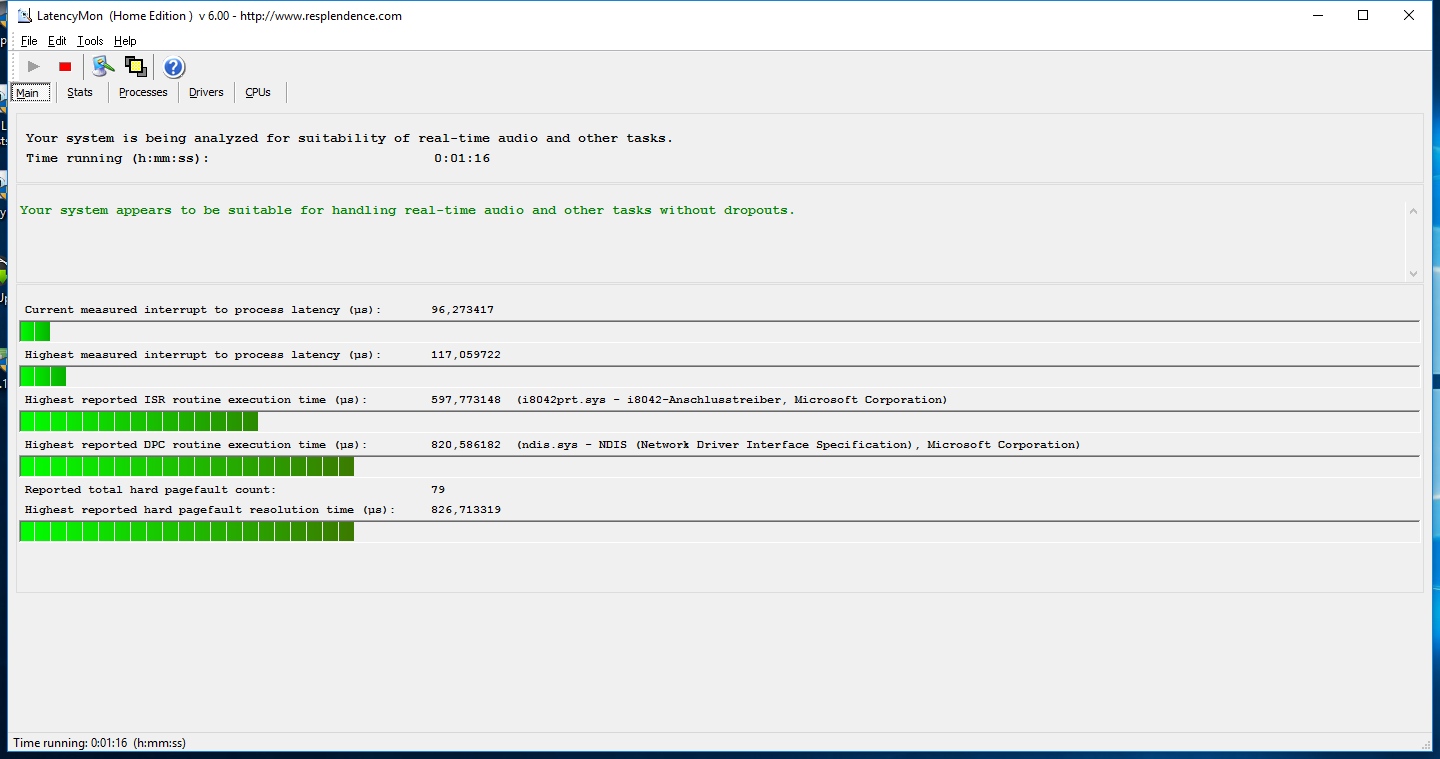Click the highest DPC routine execution bar
Image resolution: width=1440 pixels, height=759 pixels.
[x=187, y=466]
